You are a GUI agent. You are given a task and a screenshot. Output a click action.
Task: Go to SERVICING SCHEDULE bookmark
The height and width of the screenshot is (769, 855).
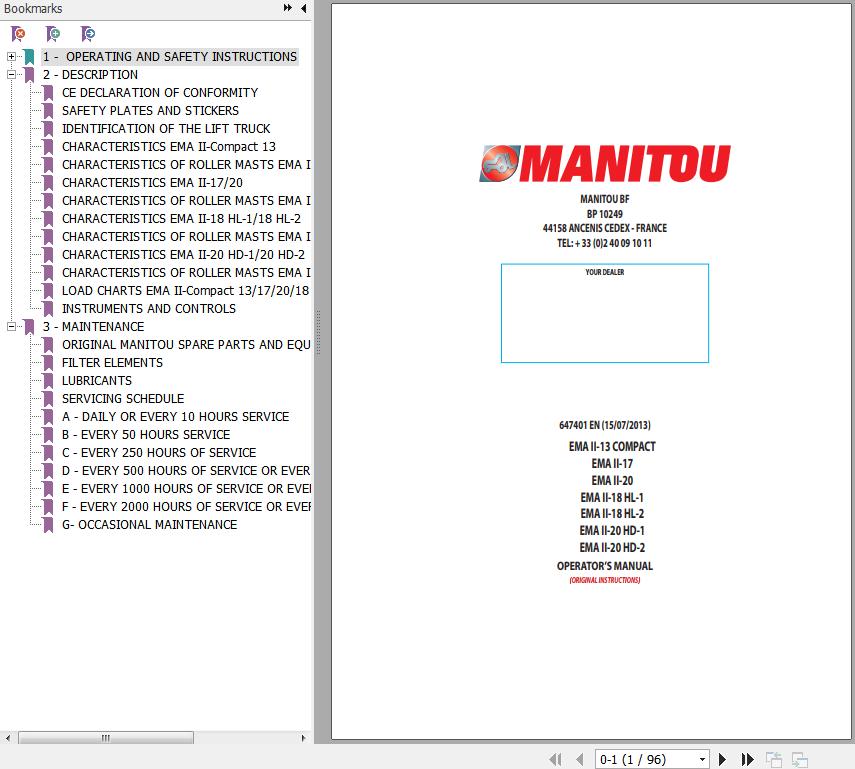pyautogui.click(x=123, y=399)
